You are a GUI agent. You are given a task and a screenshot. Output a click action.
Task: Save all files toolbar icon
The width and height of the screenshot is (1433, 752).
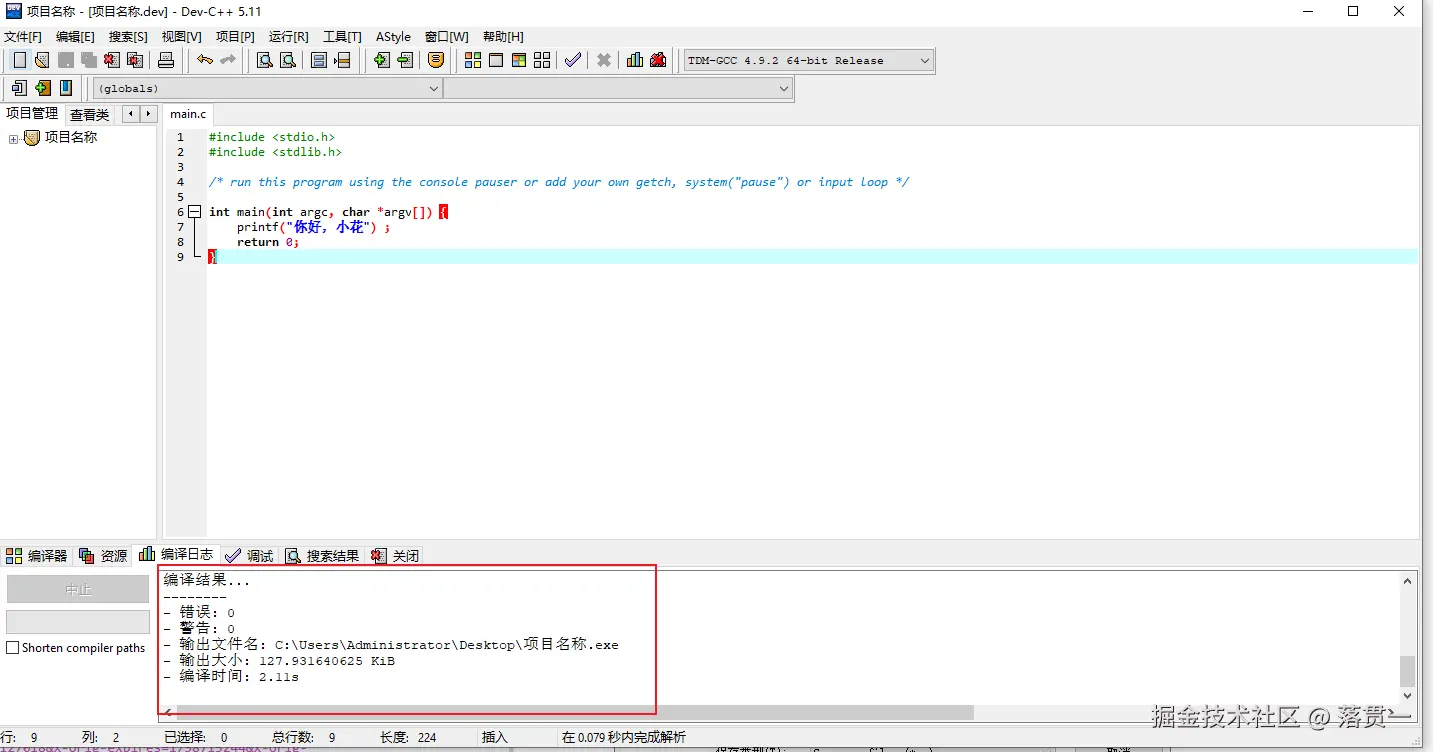88,60
